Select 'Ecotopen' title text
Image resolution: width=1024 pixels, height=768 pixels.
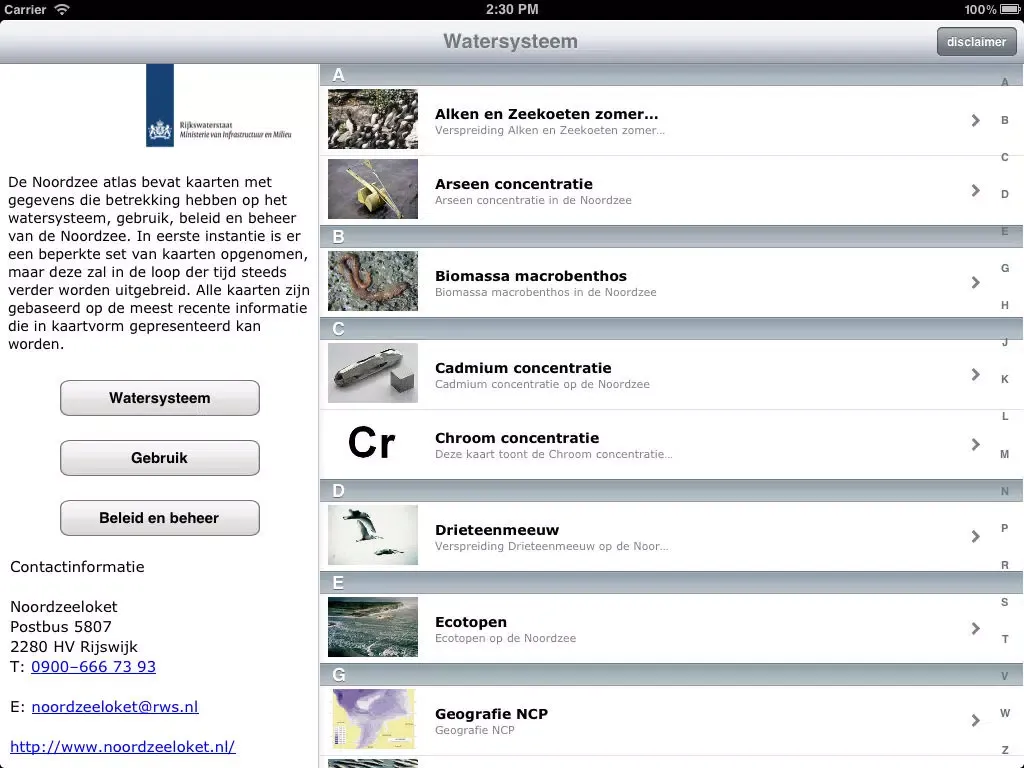471,622
